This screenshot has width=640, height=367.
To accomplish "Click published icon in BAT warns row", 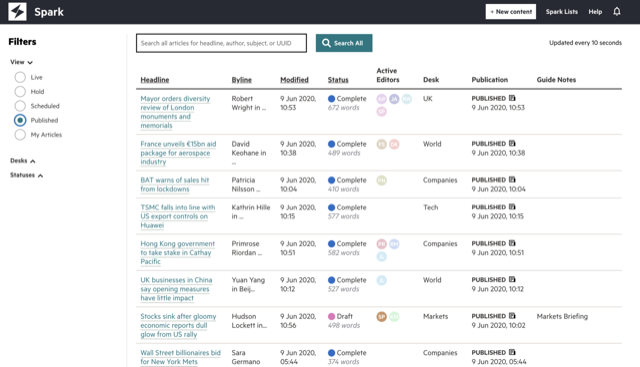I will (x=512, y=179).
